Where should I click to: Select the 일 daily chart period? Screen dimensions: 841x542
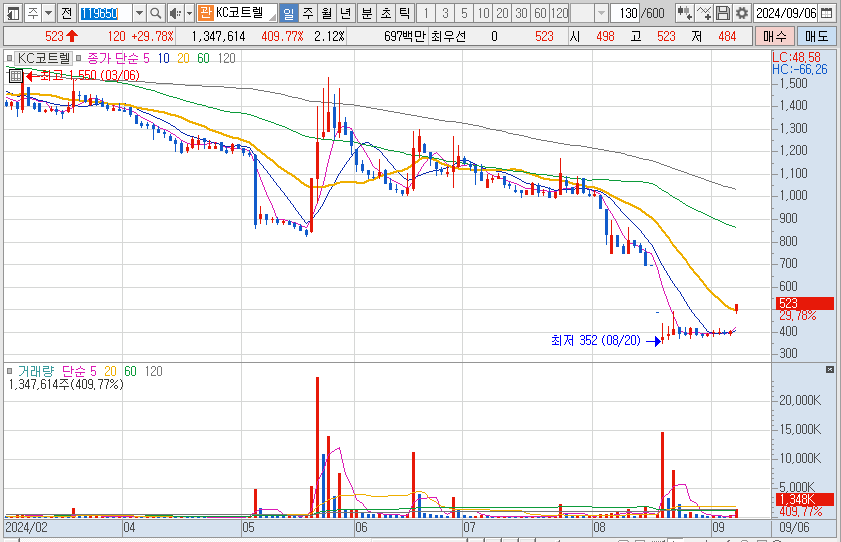(x=289, y=13)
